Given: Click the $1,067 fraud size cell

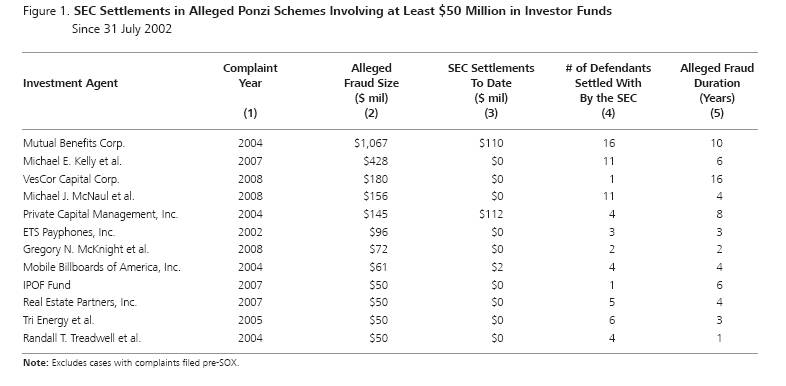Looking at the screenshot, I should click(x=370, y=143).
